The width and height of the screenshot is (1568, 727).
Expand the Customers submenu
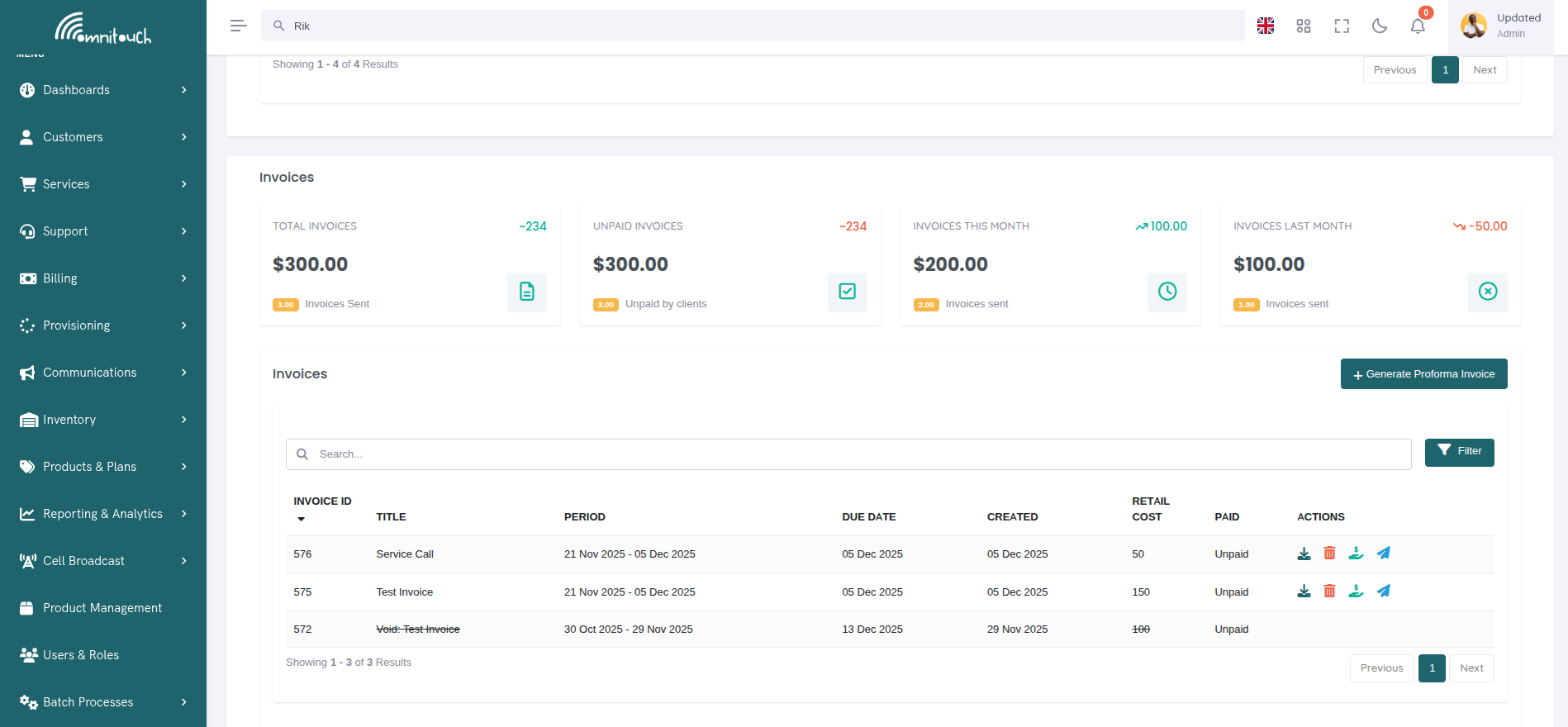click(x=103, y=137)
